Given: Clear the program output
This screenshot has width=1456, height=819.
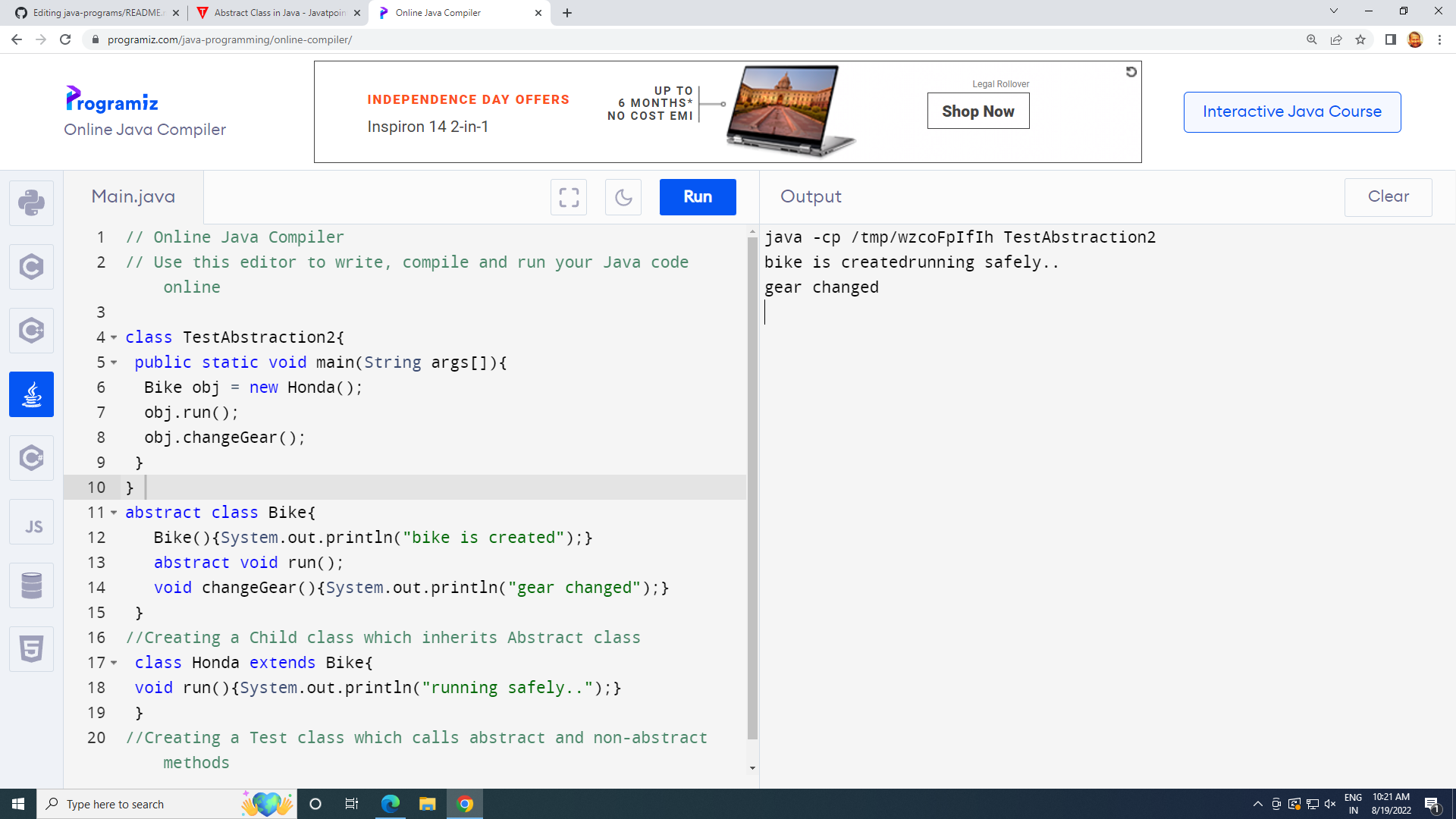Looking at the screenshot, I should pos(1388,197).
